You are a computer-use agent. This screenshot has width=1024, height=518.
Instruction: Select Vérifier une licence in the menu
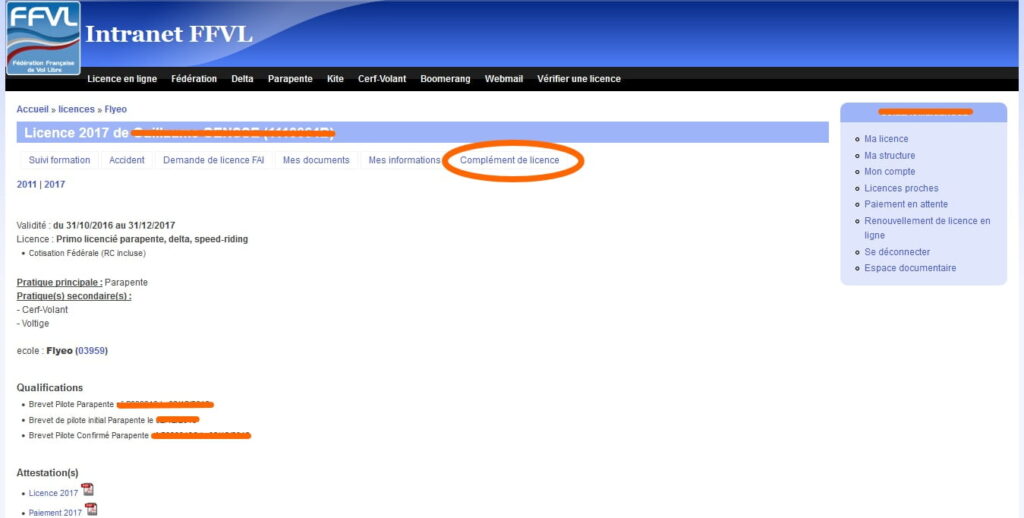point(578,79)
